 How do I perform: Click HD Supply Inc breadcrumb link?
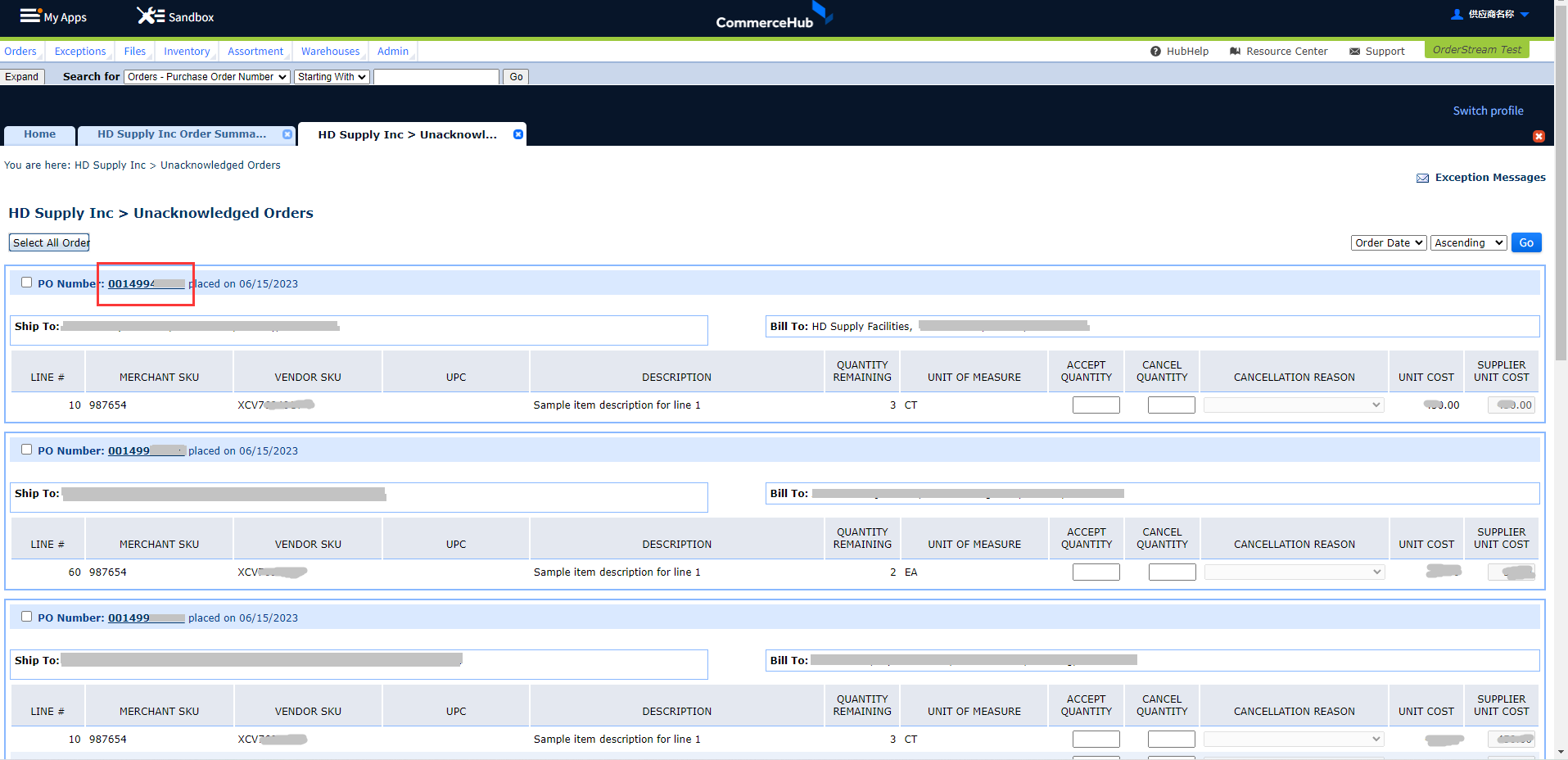[110, 165]
